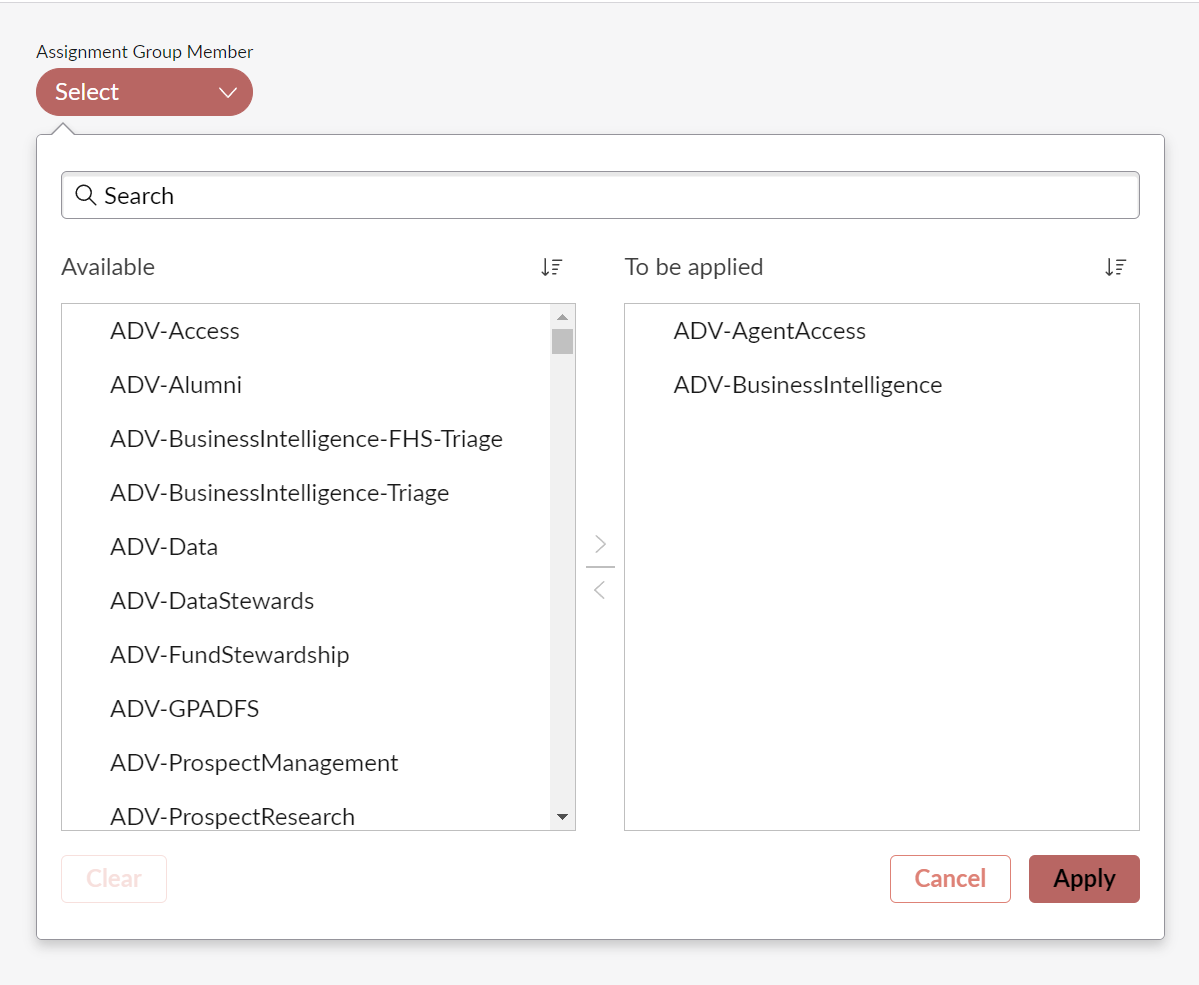The image size is (1199, 985).
Task: Select ADV-AgentAccess under To be applied
Action: tap(769, 330)
